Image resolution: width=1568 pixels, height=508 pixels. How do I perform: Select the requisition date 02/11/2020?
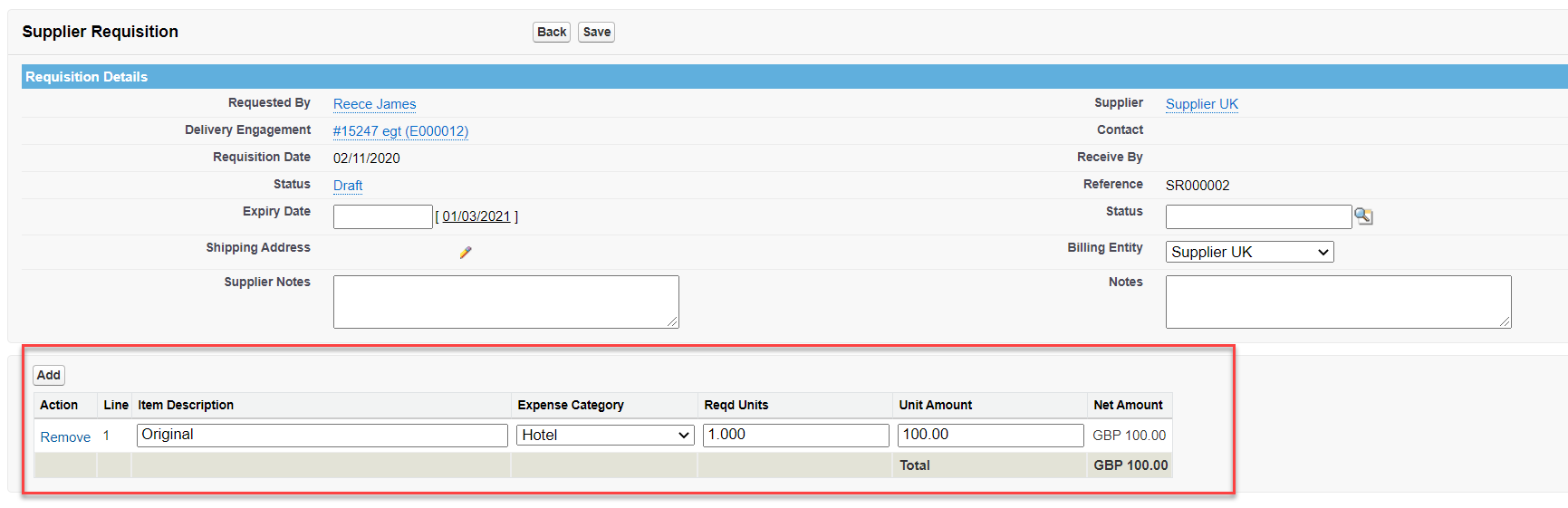[367, 158]
